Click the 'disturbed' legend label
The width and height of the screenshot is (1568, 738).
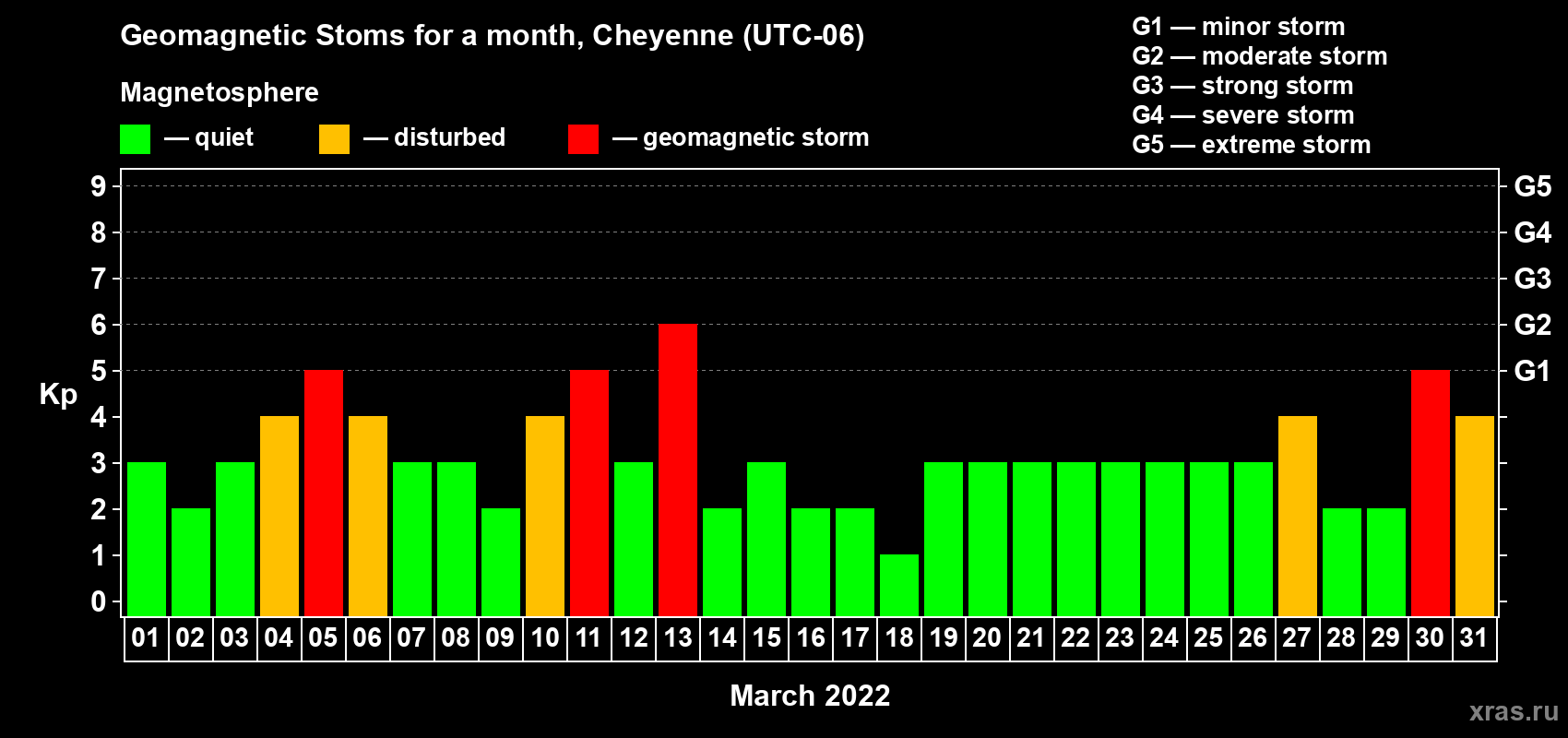(450, 137)
